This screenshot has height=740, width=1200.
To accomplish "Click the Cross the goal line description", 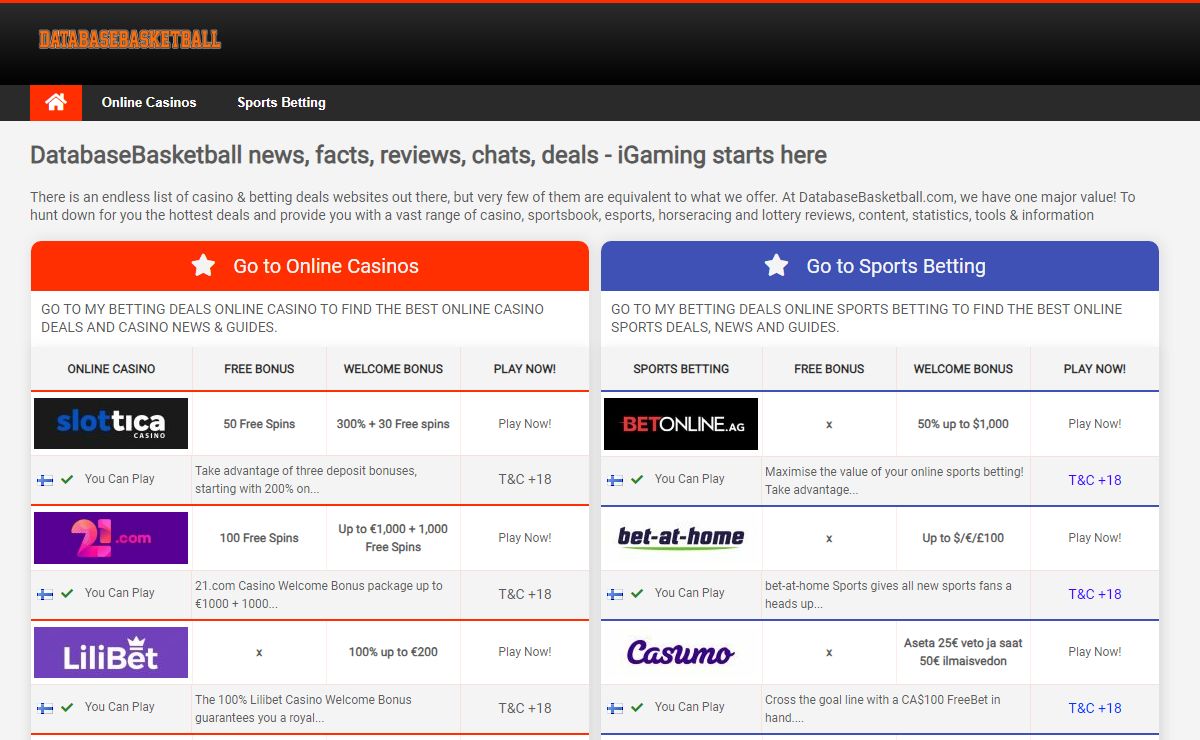I will pos(882,708).
